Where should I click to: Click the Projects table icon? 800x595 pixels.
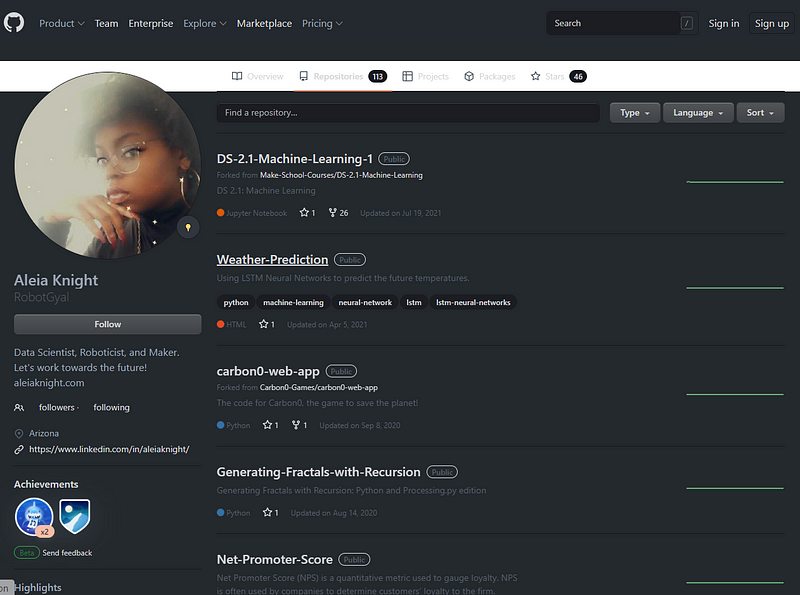click(x=407, y=76)
